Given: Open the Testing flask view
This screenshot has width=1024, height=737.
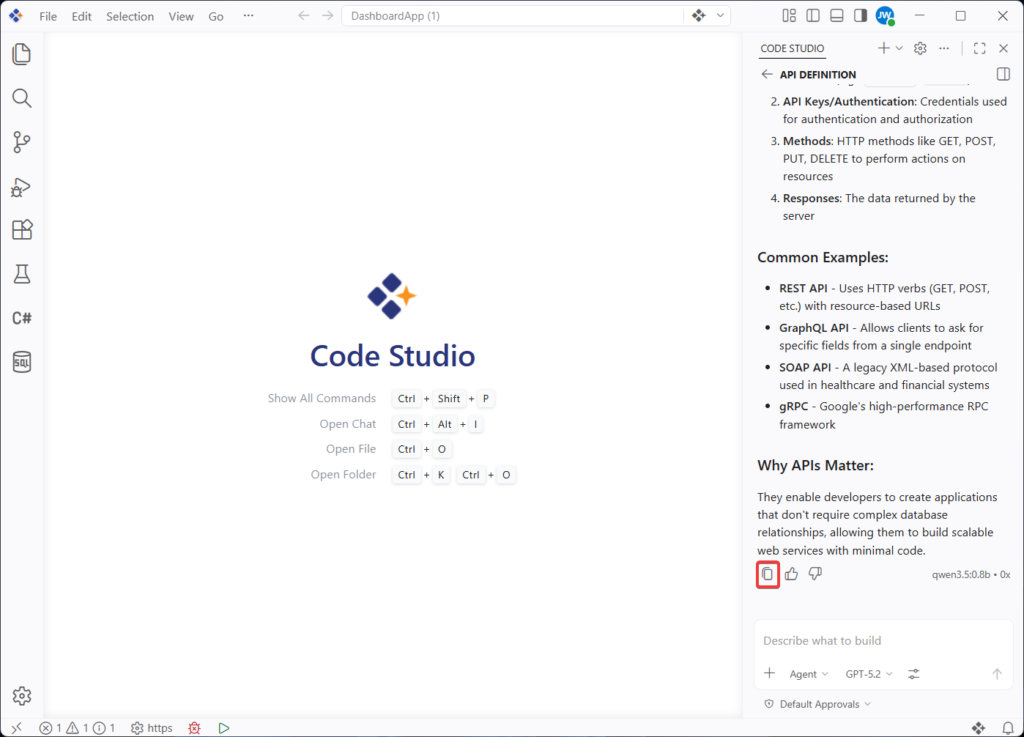Looking at the screenshot, I should click(x=22, y=274).
